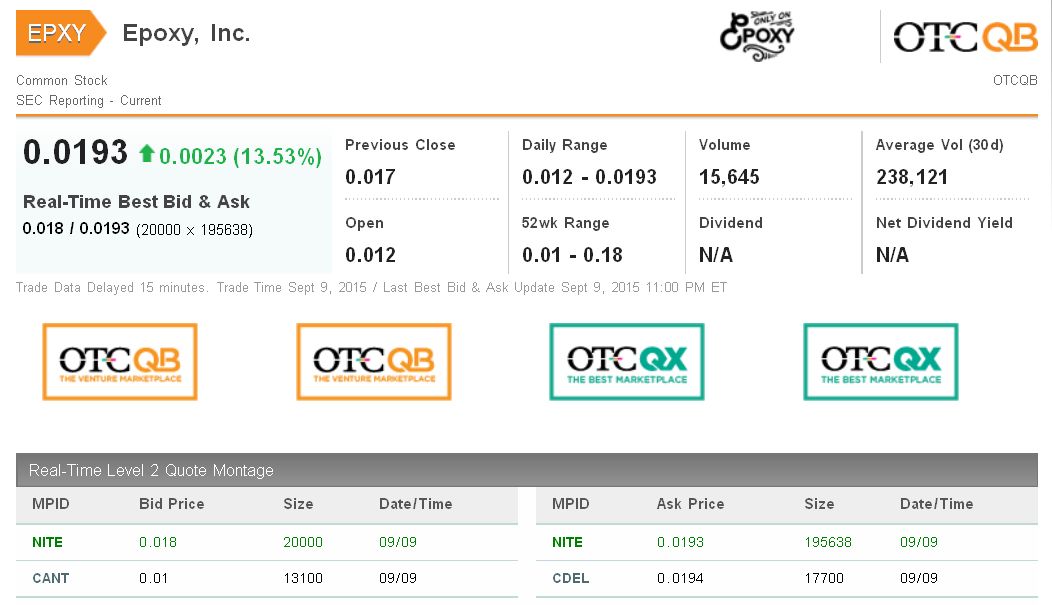The image size is (1052, 605).
Task: Click the NITE ask MPID at 0.0193
Action: (x=567, y=542)
